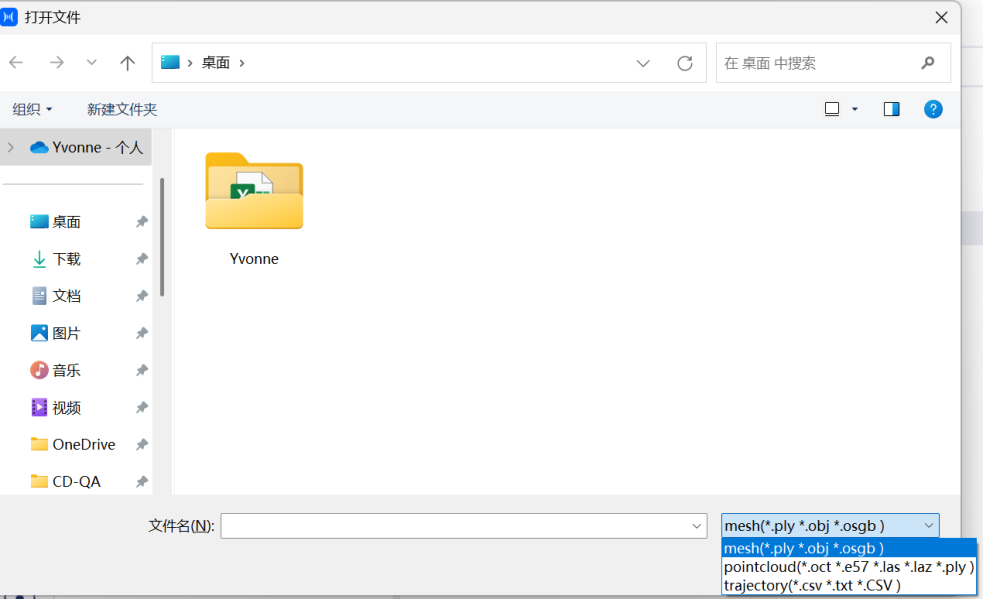
Task: Toggle the preview pane icon
Action: [891, 109]
